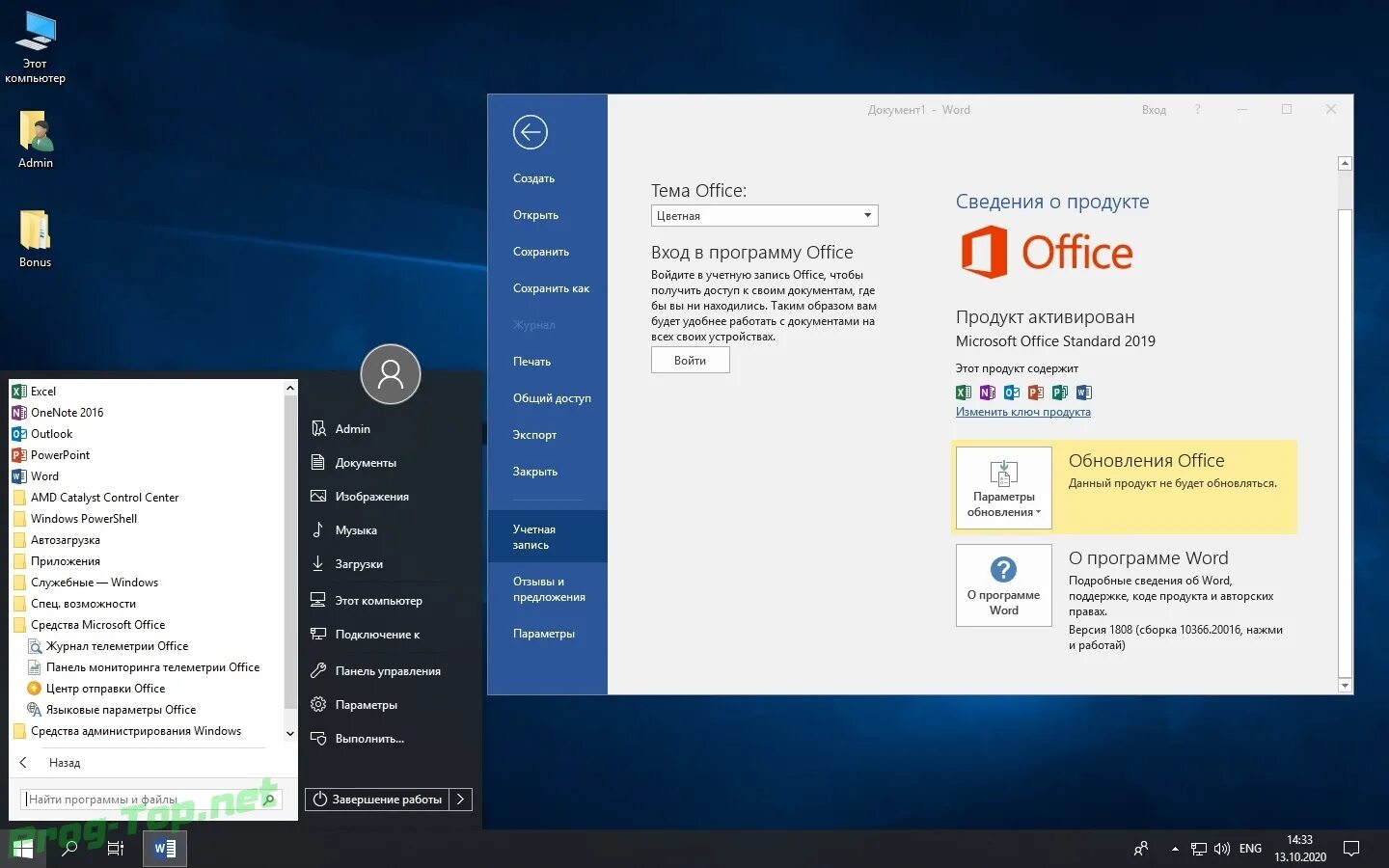
Task: Click Изменить ключ продукта link
Action: pos(1022,412)
